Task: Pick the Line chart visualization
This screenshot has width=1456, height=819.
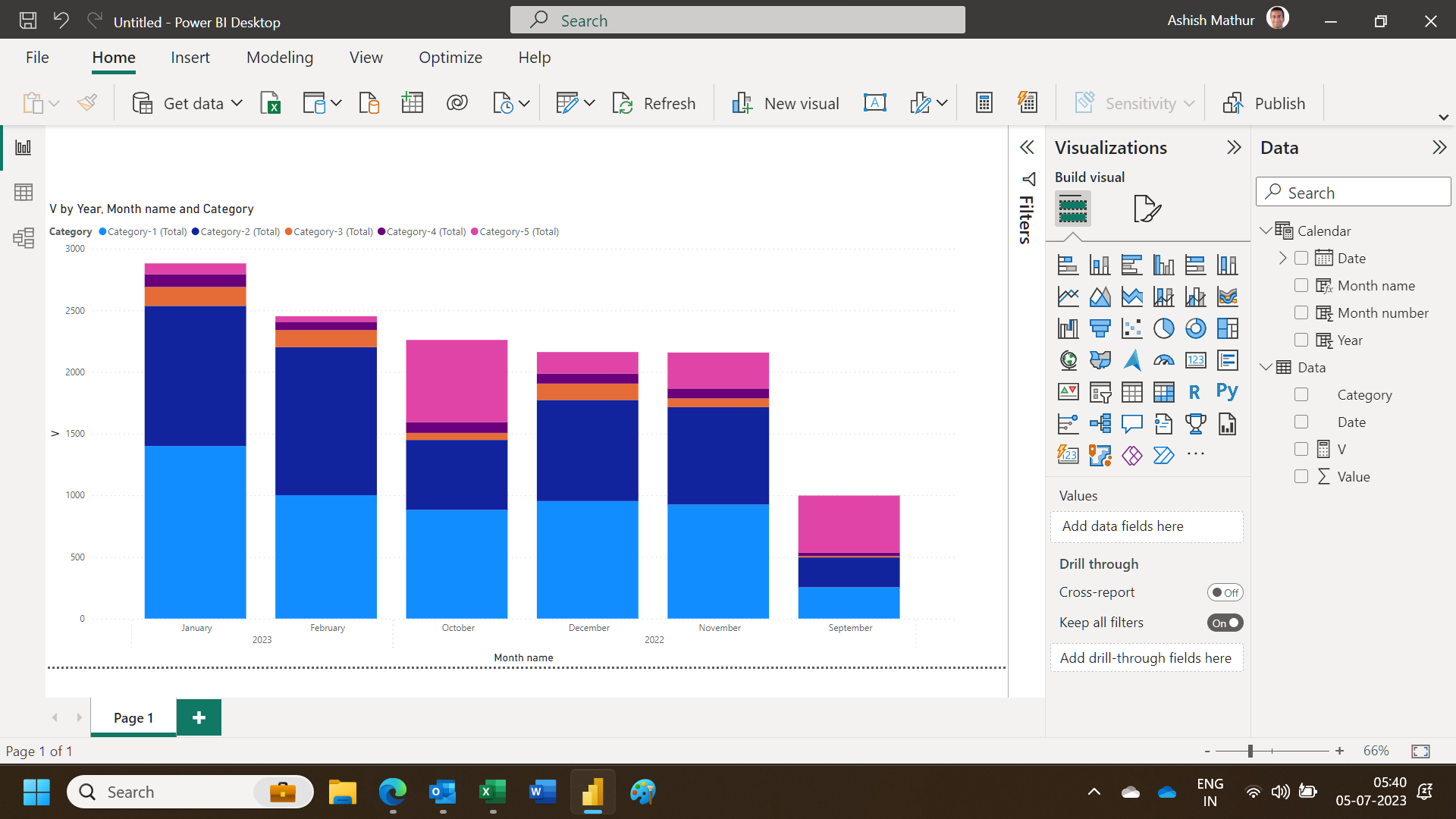Action: (x=1068, y=297)
